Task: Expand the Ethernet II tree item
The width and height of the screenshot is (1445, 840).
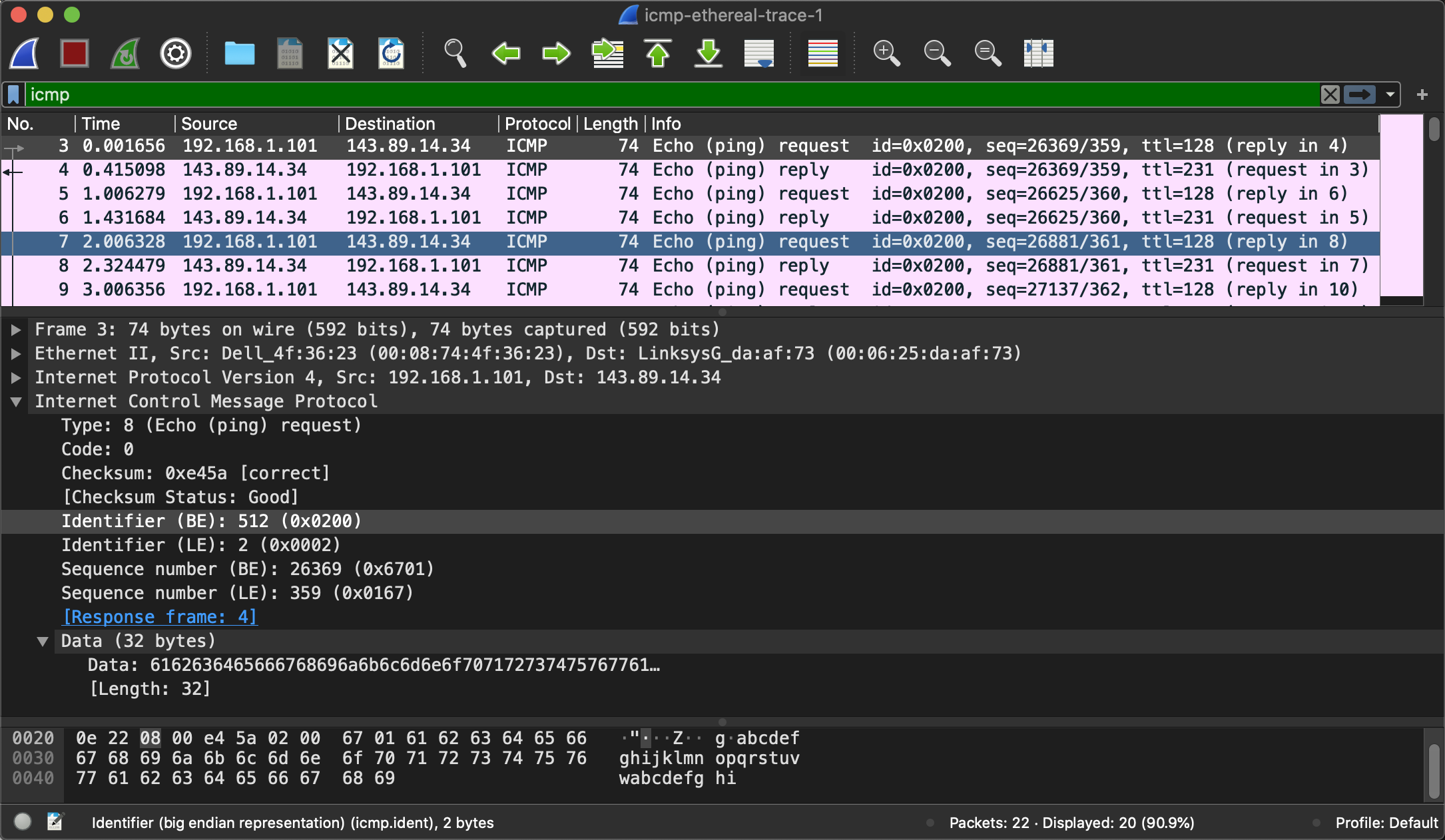Action: [x=16, y=353]
